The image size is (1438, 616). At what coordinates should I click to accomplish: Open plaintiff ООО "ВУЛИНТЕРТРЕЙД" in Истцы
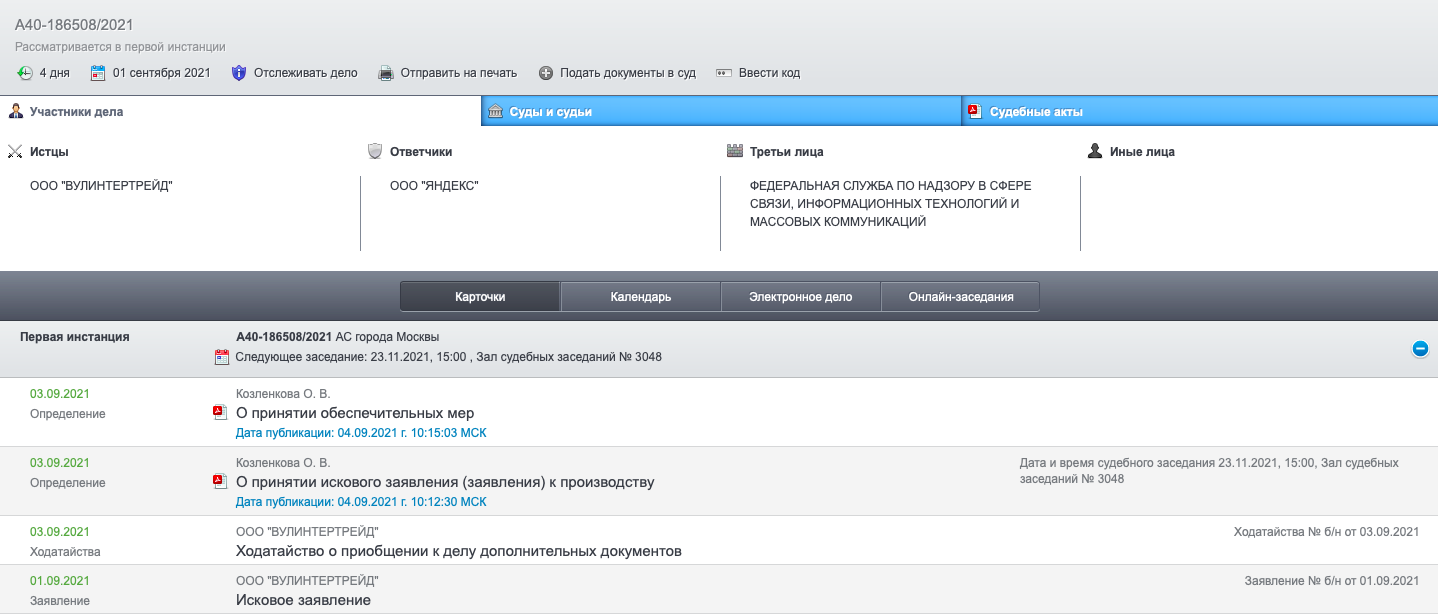click(101, 186)
